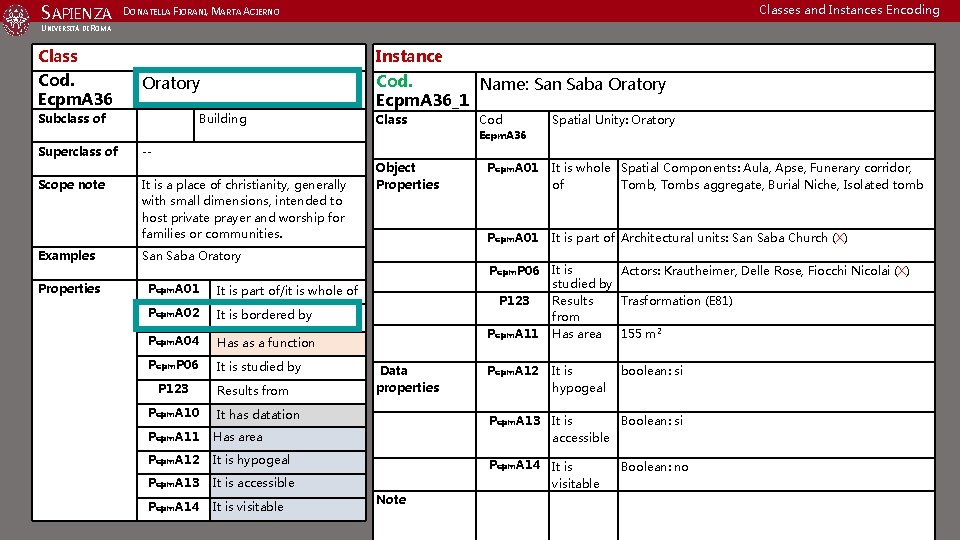Click the 'Data properties' label
This screenshot has height=540, width=960.
(x=408, y=379)
